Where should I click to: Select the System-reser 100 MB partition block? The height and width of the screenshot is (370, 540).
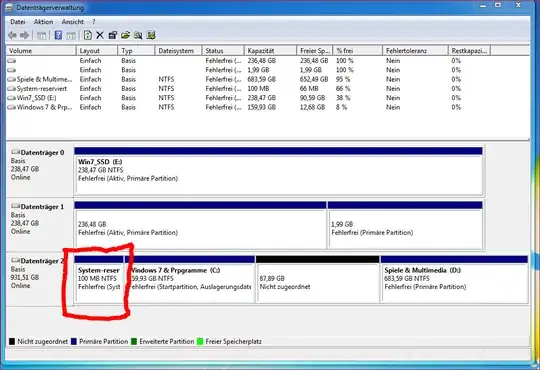pos(99,279)
